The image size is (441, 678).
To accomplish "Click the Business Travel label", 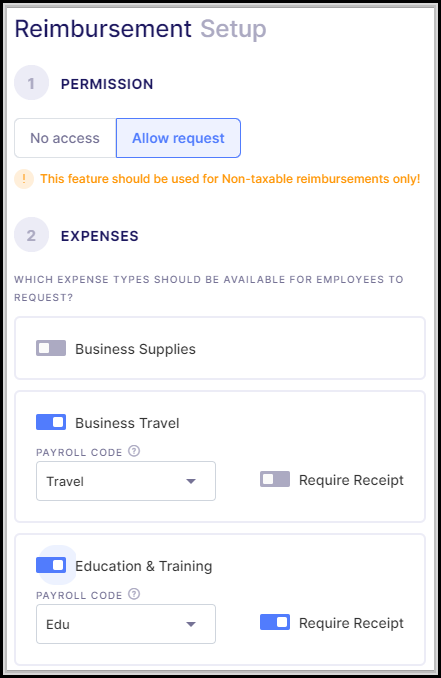I will (x=127, y=423).
